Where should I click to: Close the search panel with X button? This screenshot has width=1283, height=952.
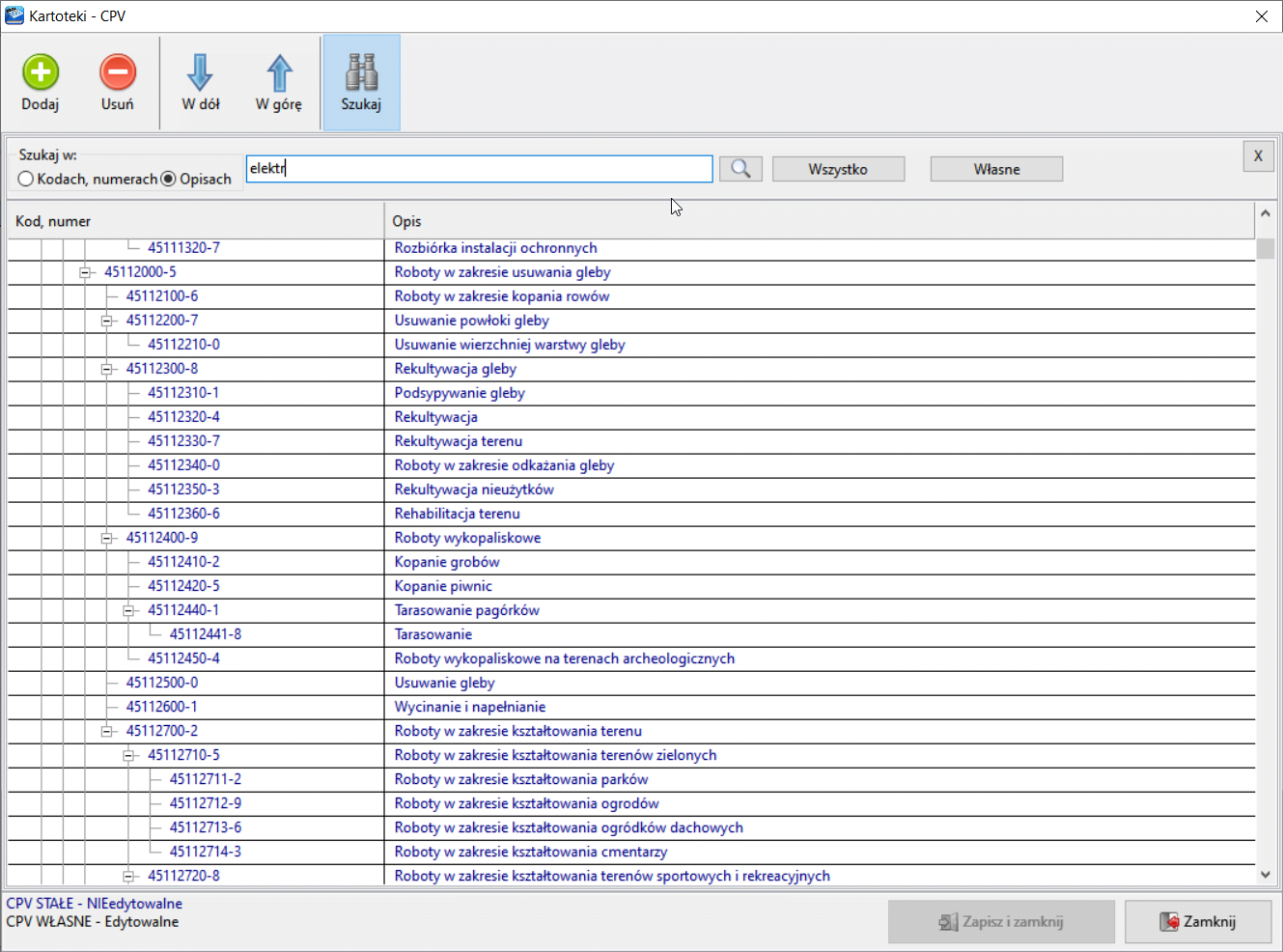(x=1258, y=155)
